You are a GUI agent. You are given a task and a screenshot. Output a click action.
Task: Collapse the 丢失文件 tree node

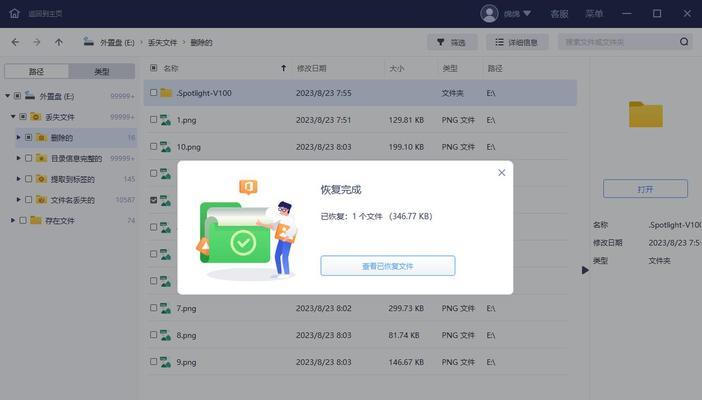13,116
